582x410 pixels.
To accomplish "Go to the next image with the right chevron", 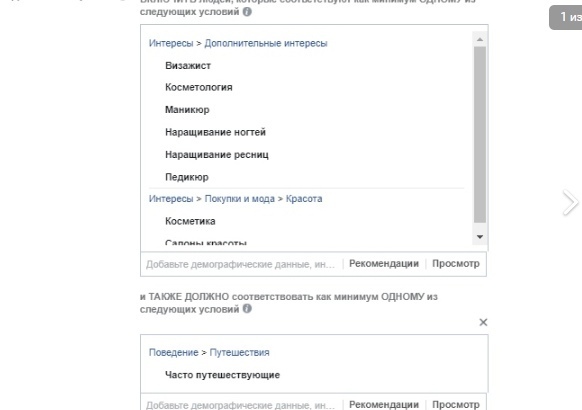I will [570, 202].
